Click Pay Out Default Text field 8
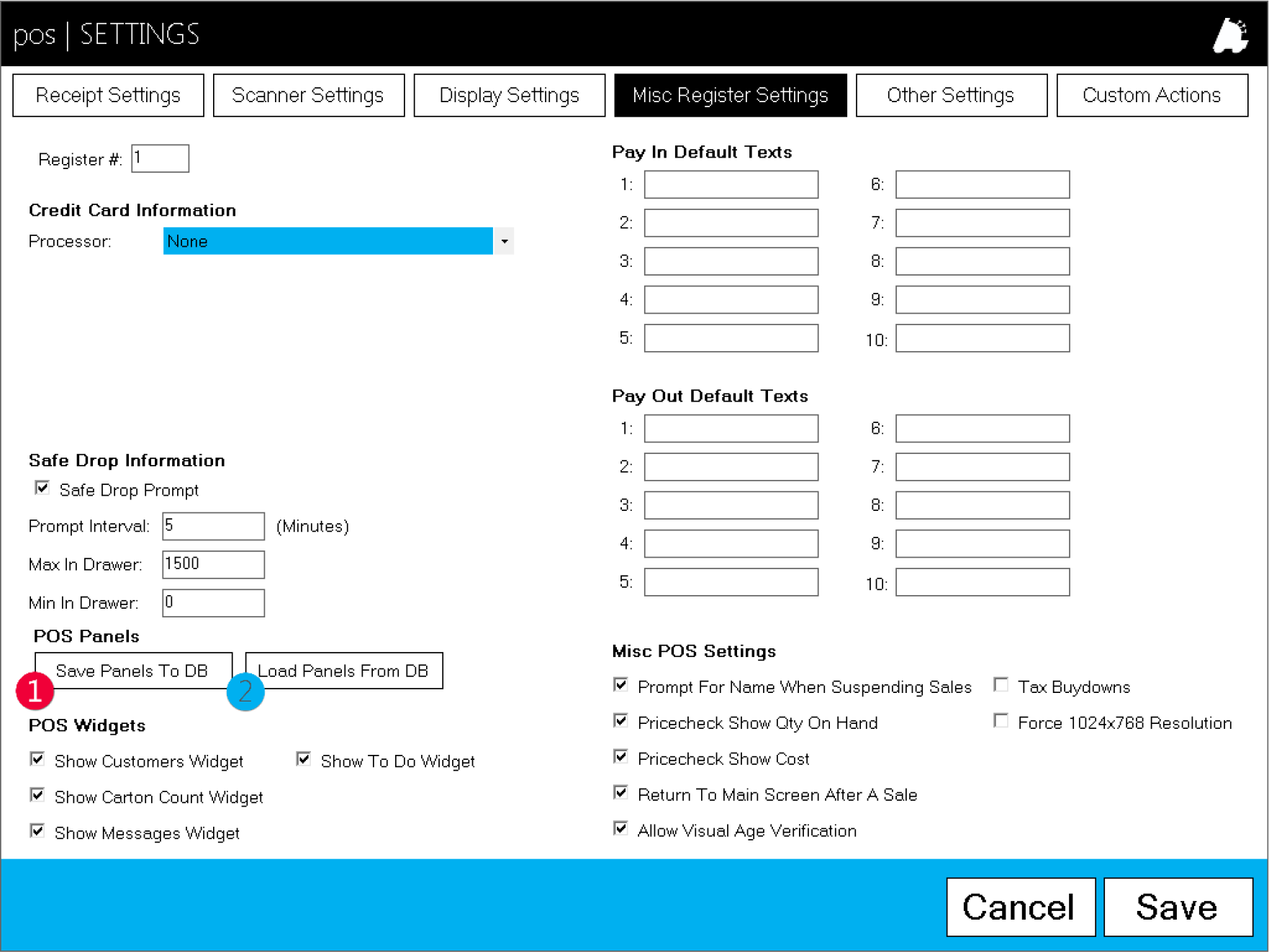 click(x=983, y=505)
